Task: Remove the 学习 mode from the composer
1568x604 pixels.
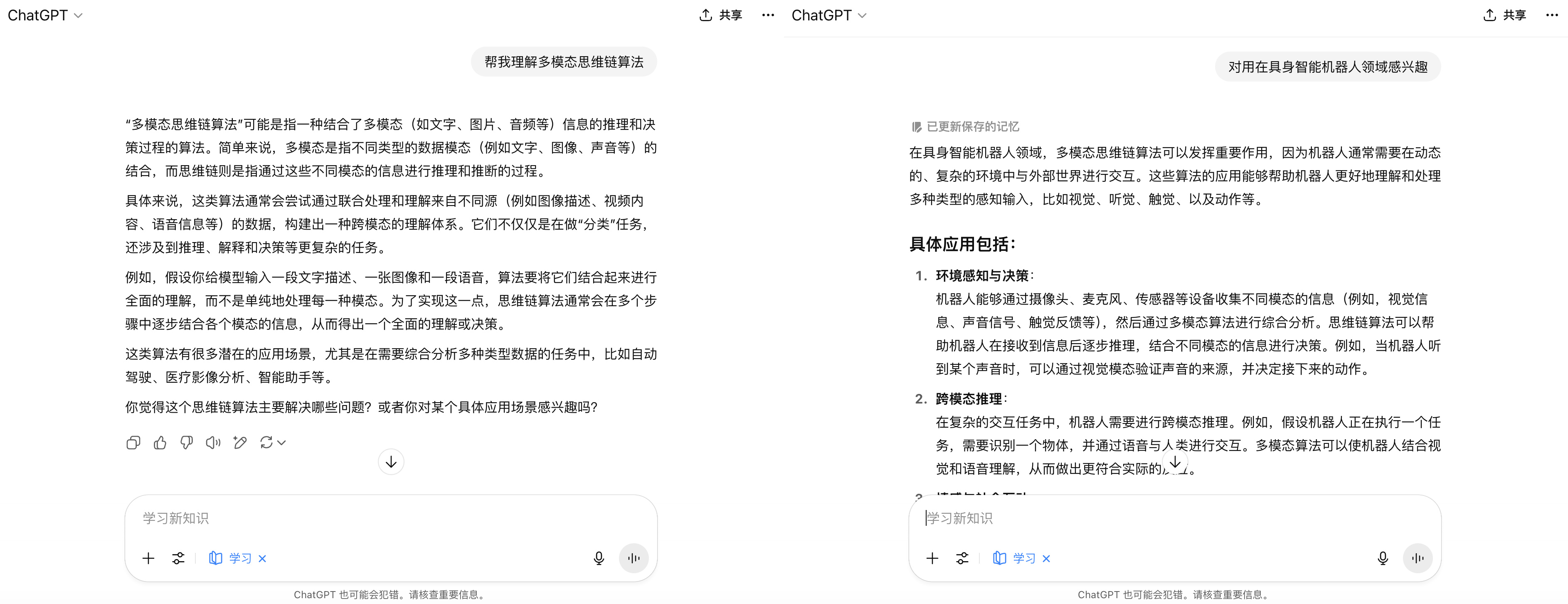Action: click(262, 558)
